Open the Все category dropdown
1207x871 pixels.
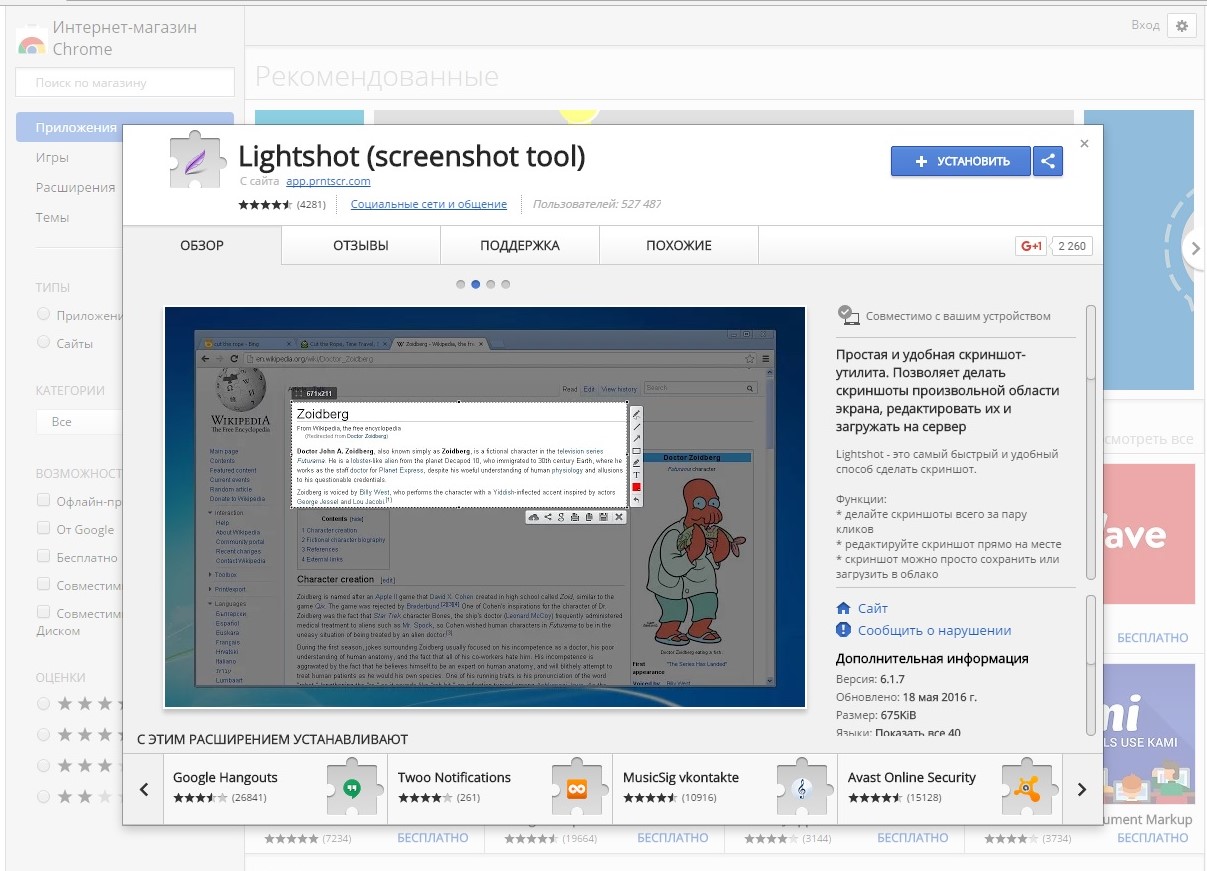tap(79, 422)
